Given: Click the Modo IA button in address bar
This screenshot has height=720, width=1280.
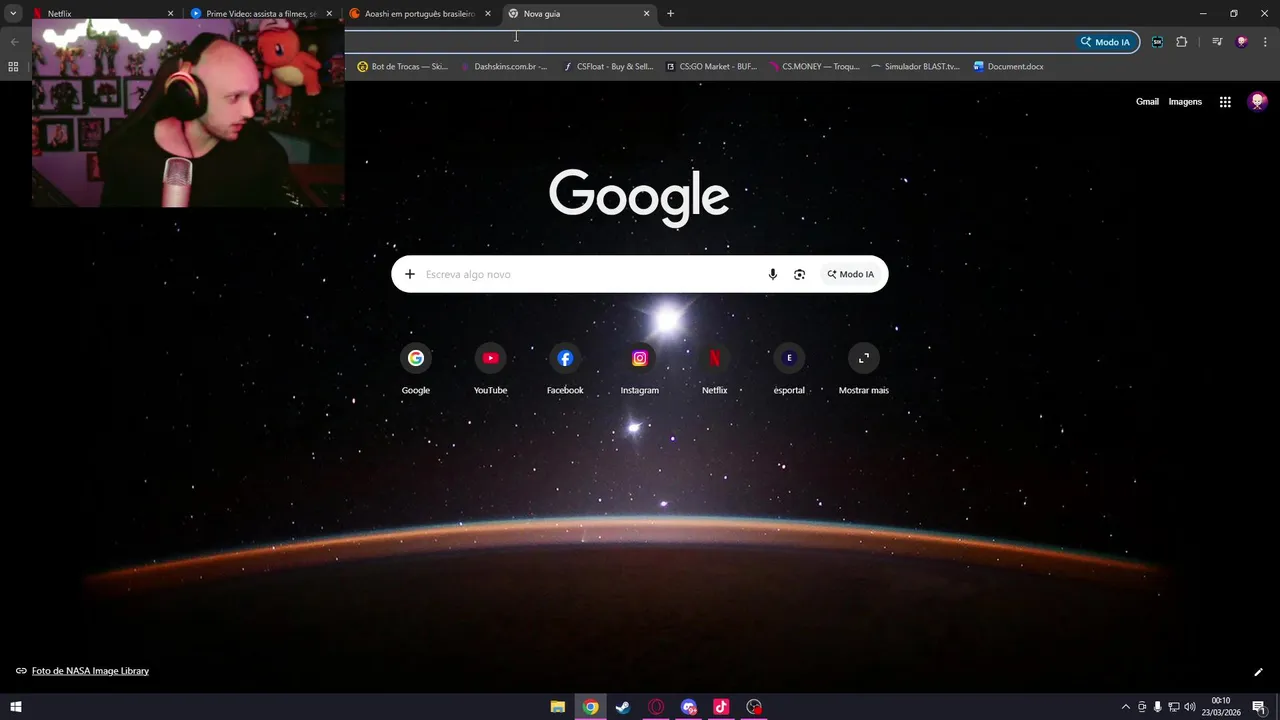Looking at the screenshot, I should [1105, 42].
